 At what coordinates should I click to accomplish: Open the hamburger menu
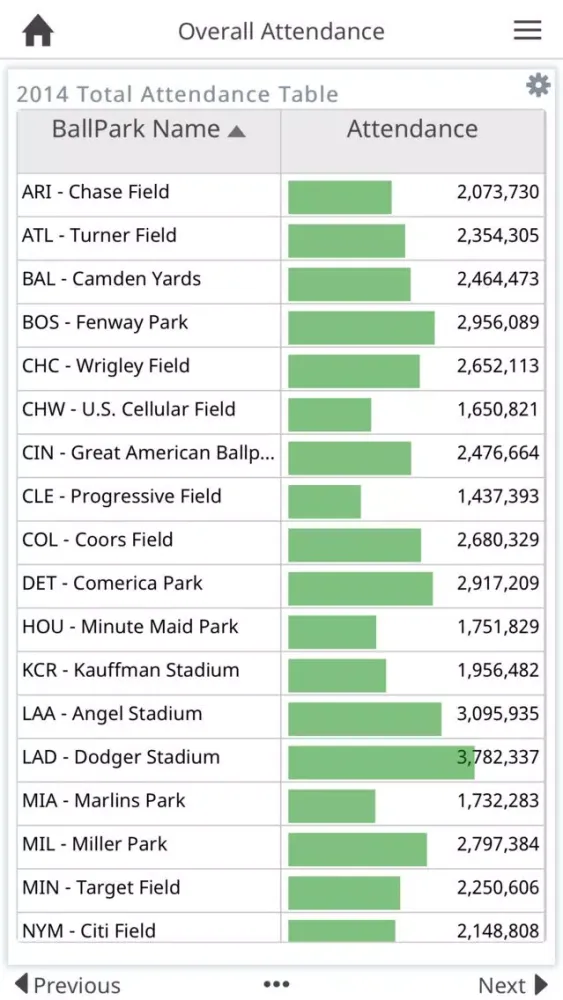pos(527,31)
